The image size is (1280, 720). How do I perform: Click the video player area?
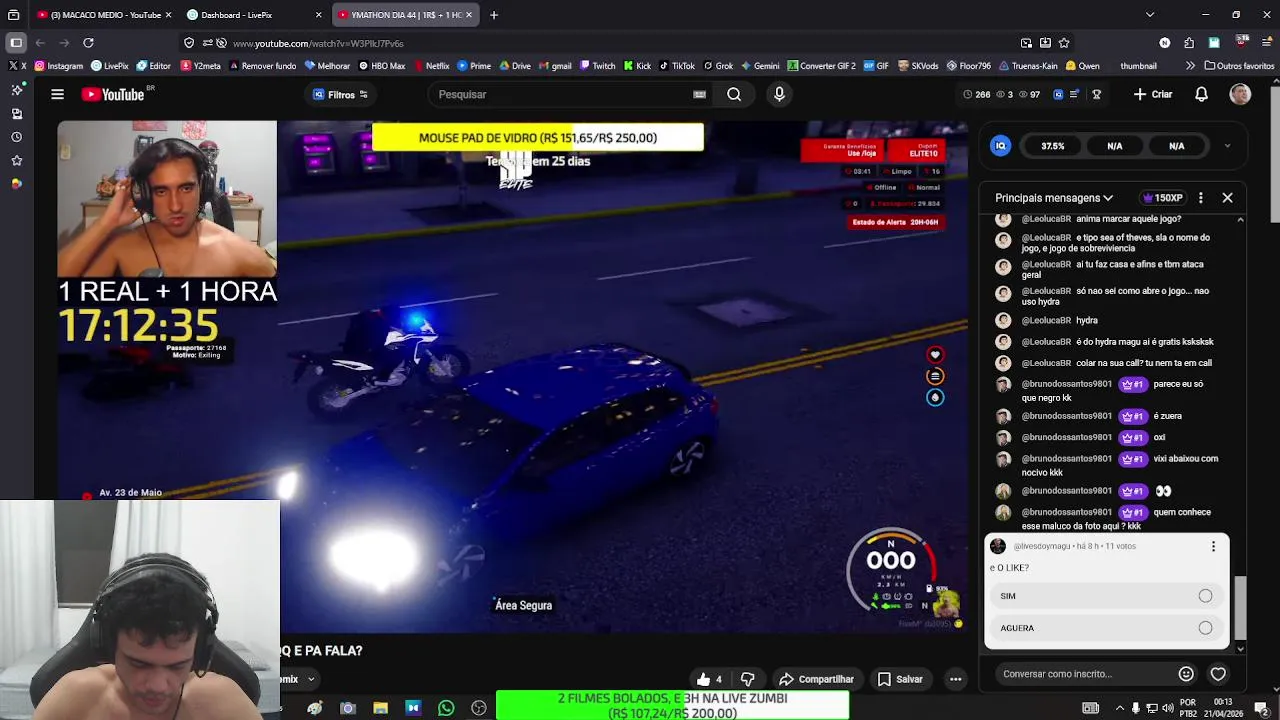coord(513,378)
